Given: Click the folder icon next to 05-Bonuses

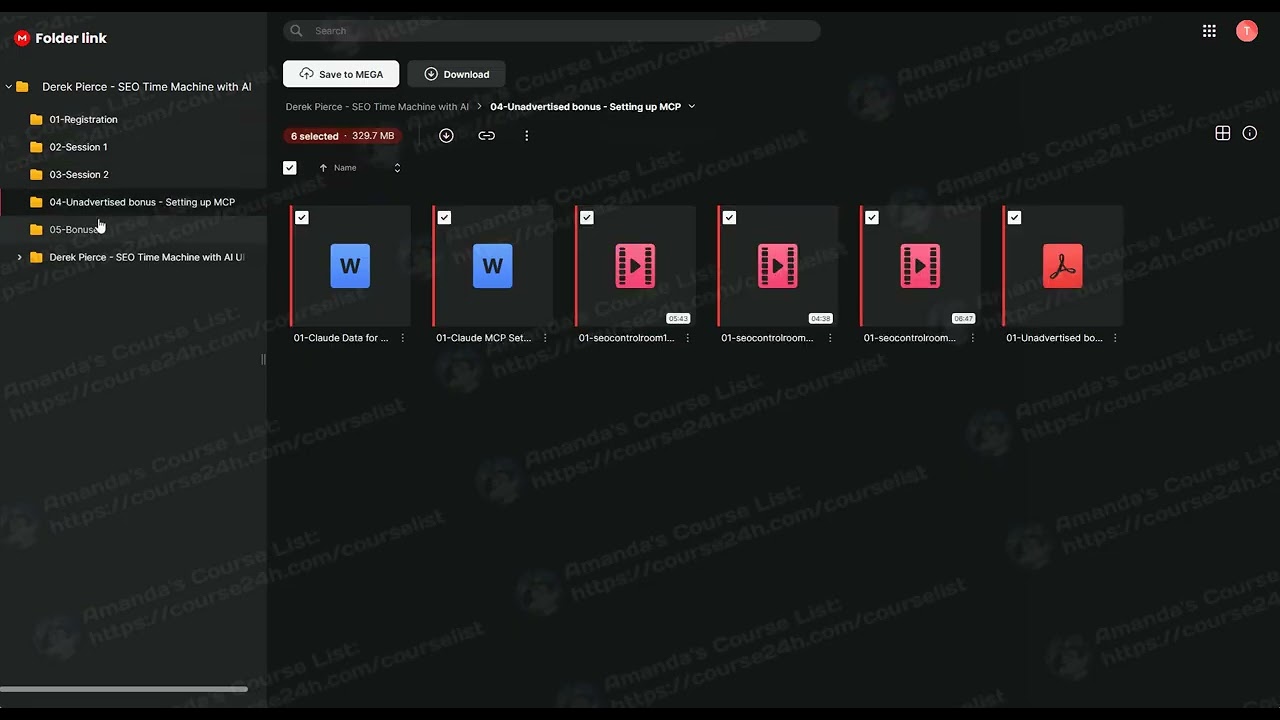Looking at the screenshot, I should click(x=36, y=229).
